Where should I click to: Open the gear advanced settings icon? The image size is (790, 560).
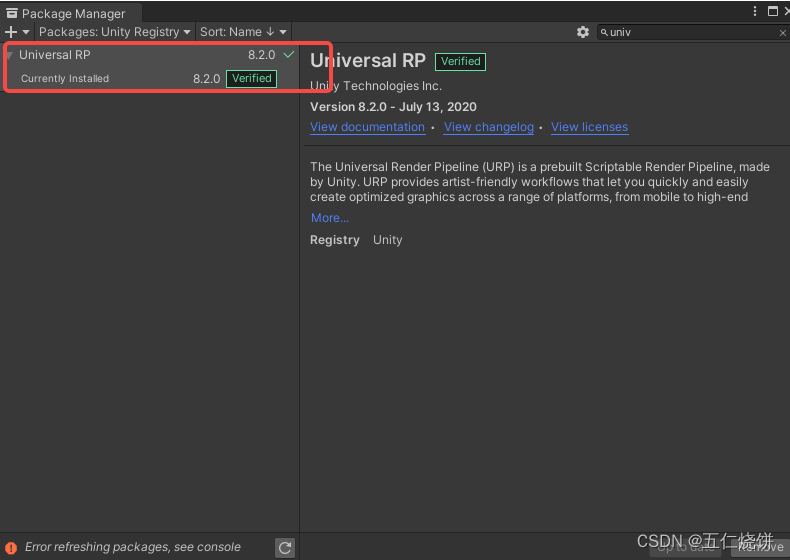pos(582,32)
